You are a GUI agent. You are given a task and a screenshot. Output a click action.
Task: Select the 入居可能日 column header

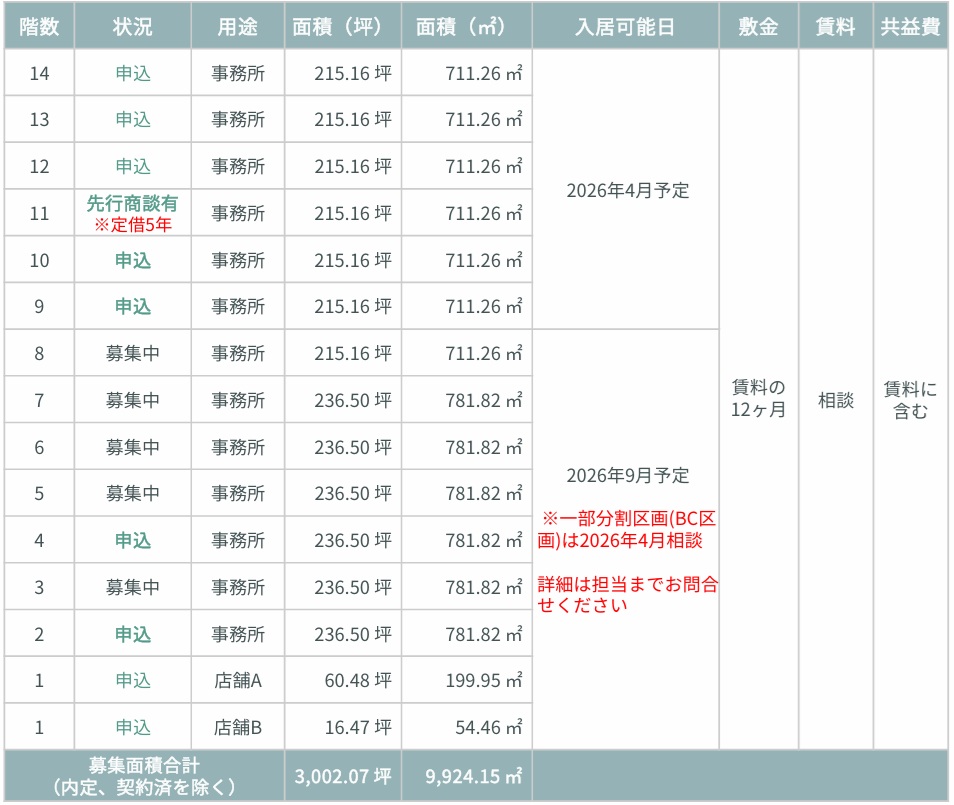(x=625, y=27)
